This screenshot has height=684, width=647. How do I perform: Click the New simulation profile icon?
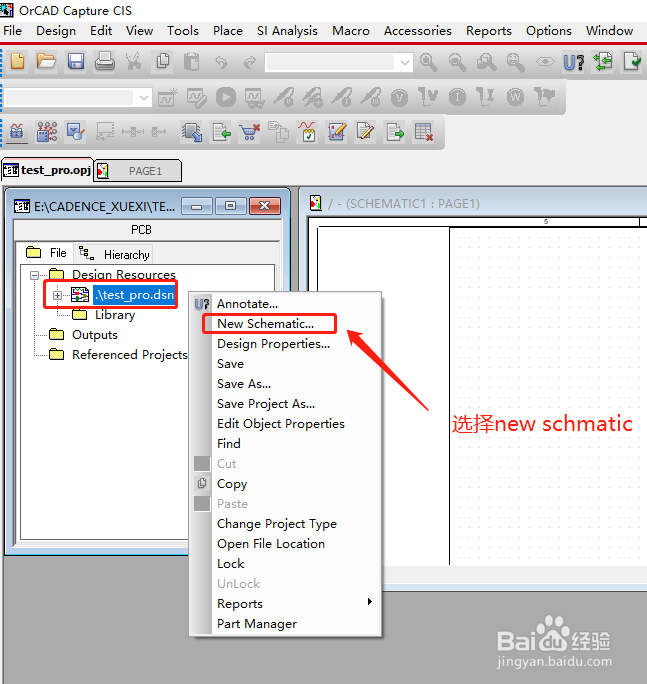coord(168,97)
